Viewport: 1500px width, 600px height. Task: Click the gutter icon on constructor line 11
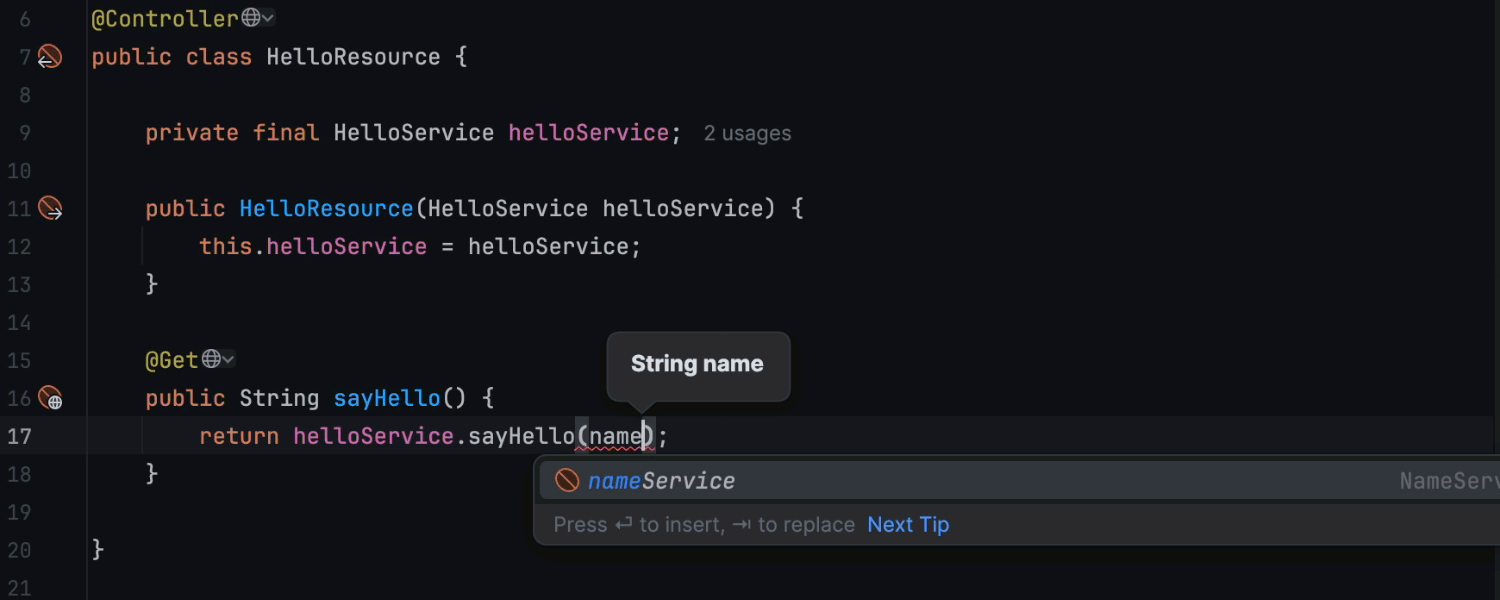coord(50,208)
